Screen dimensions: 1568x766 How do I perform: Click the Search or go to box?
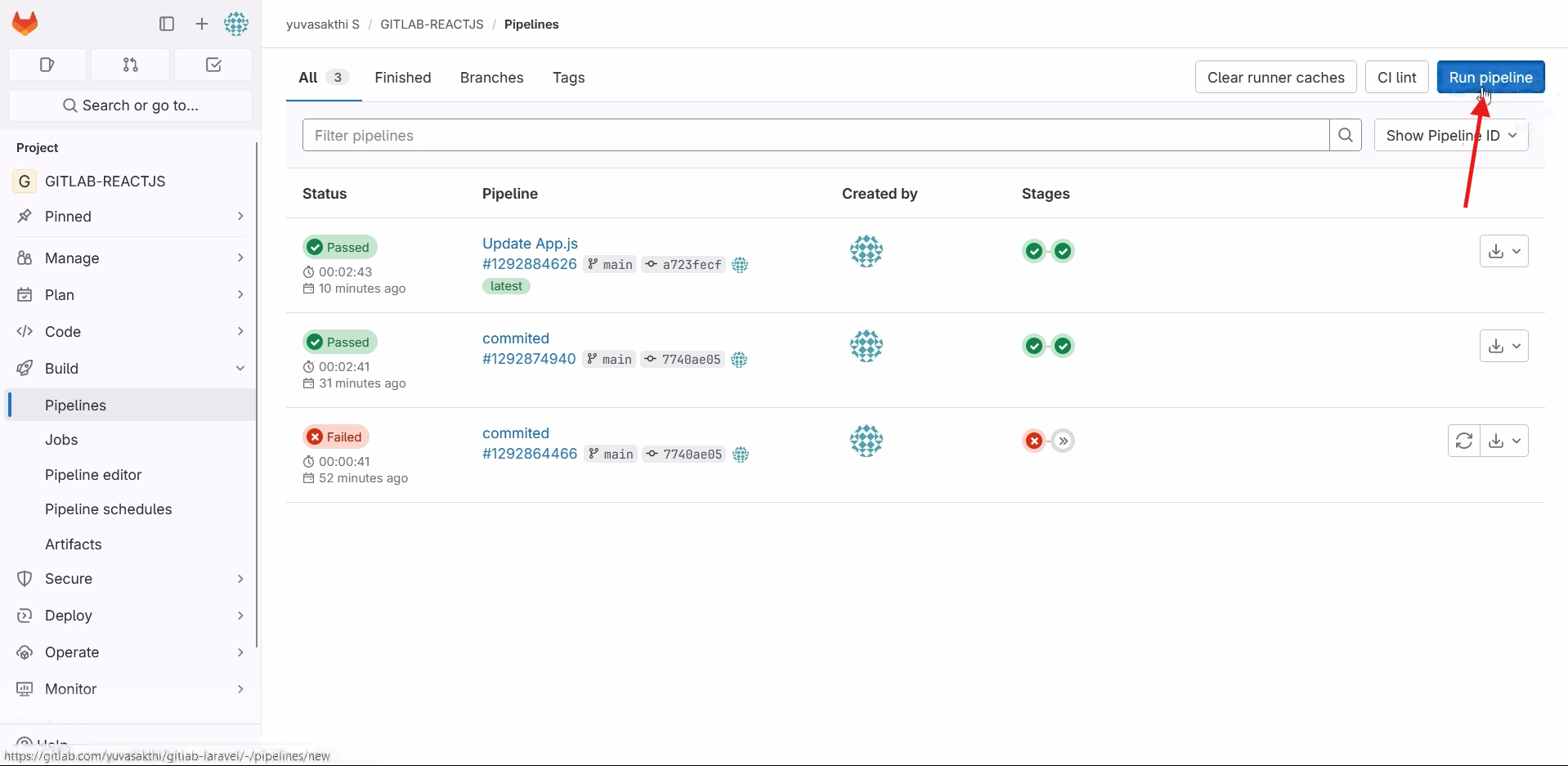(131, 105)
